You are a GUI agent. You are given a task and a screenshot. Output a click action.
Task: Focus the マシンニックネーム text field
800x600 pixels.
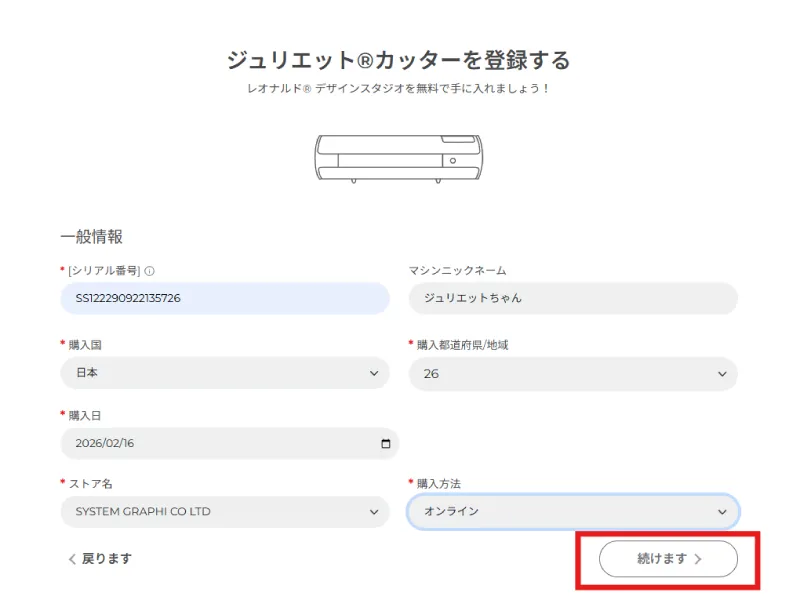[x=572, y=298]
